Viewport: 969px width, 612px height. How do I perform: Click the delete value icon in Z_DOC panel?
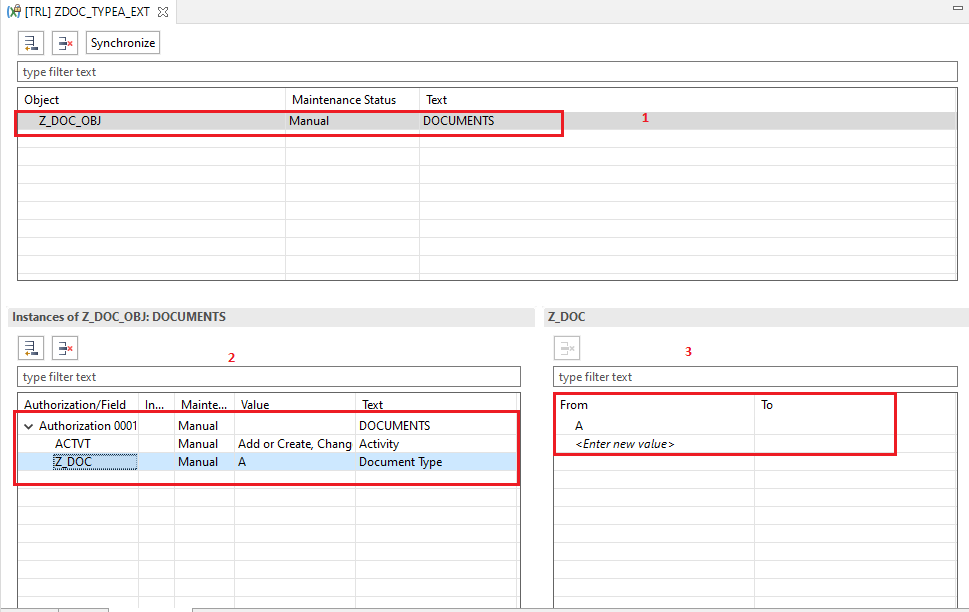tap(567, 348)
